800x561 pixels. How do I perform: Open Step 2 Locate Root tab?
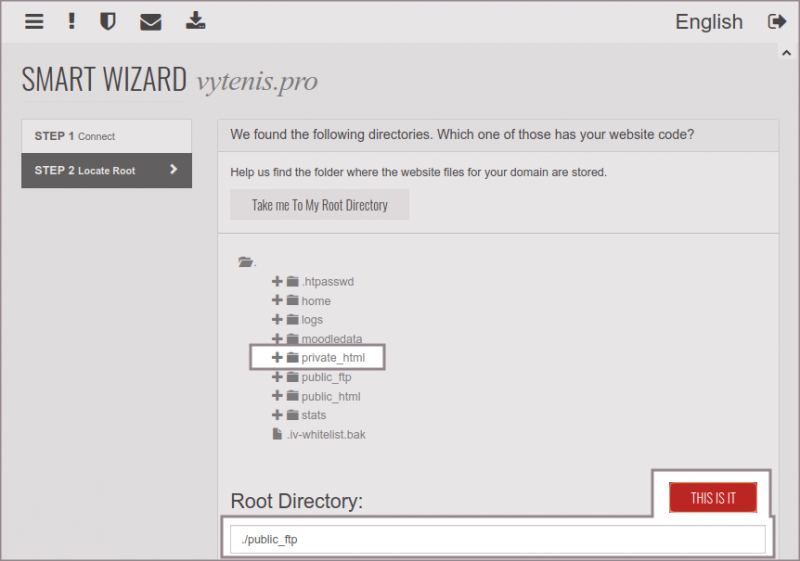106,170
